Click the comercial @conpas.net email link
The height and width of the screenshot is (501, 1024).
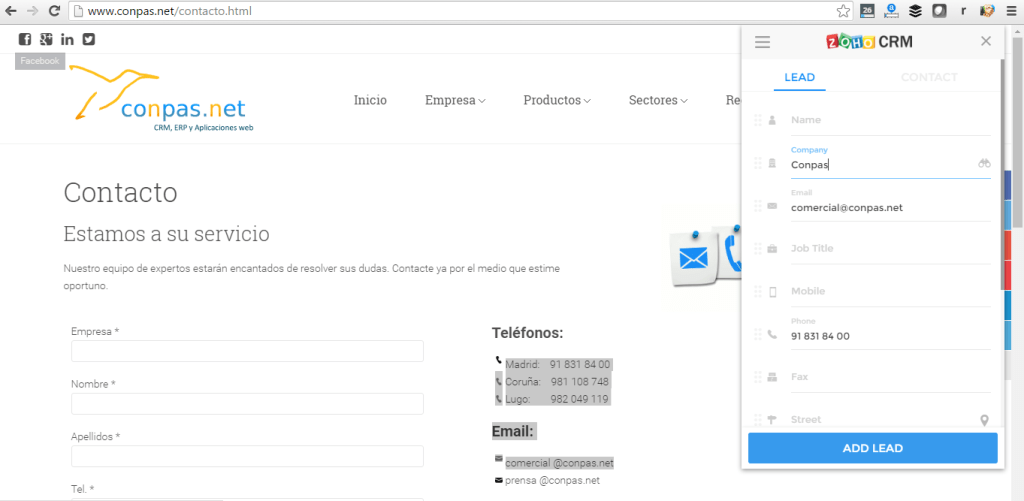click(559, 463)
